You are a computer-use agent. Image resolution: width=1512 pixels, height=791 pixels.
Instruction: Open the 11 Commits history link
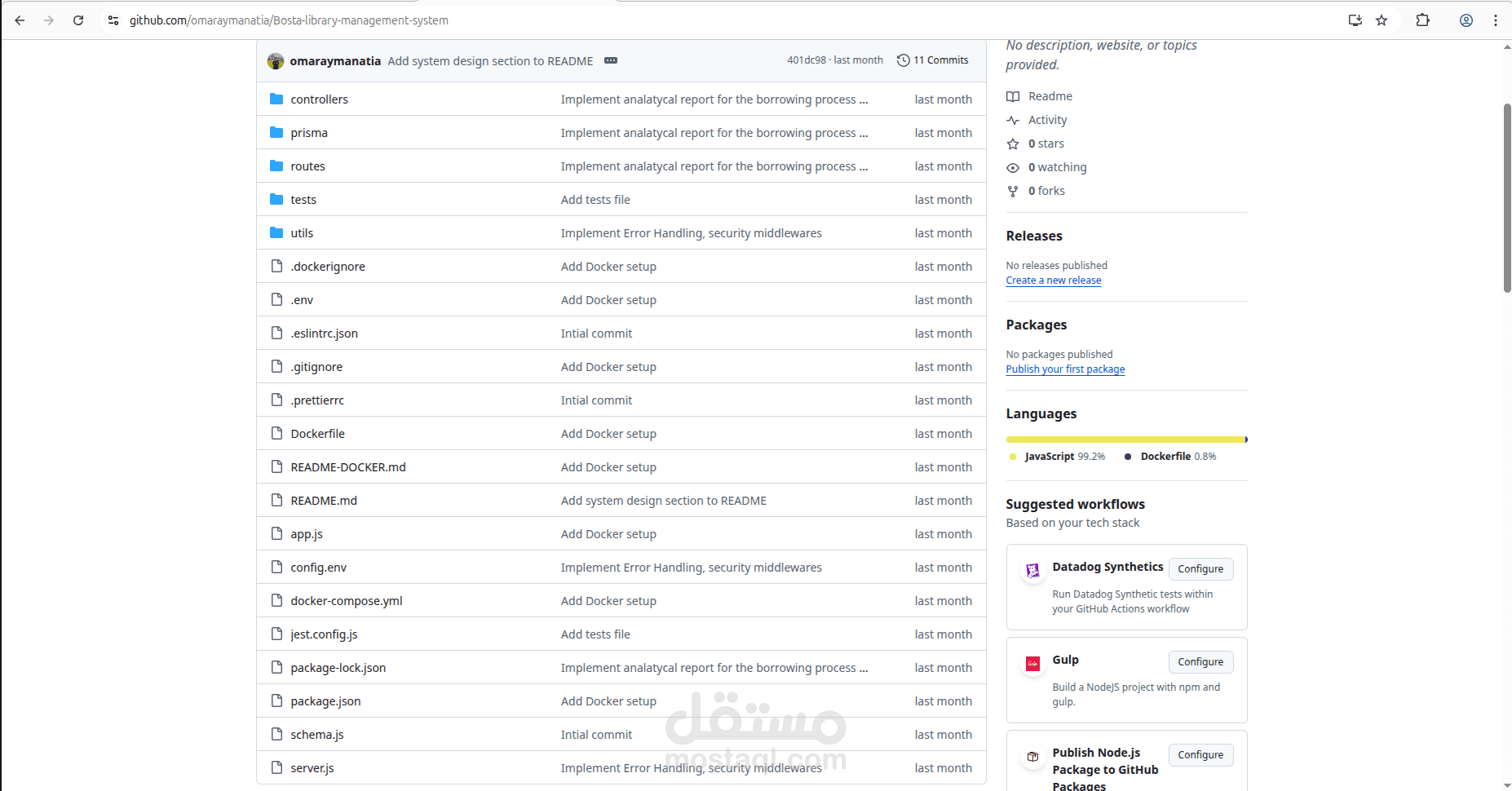click(933, 60)
